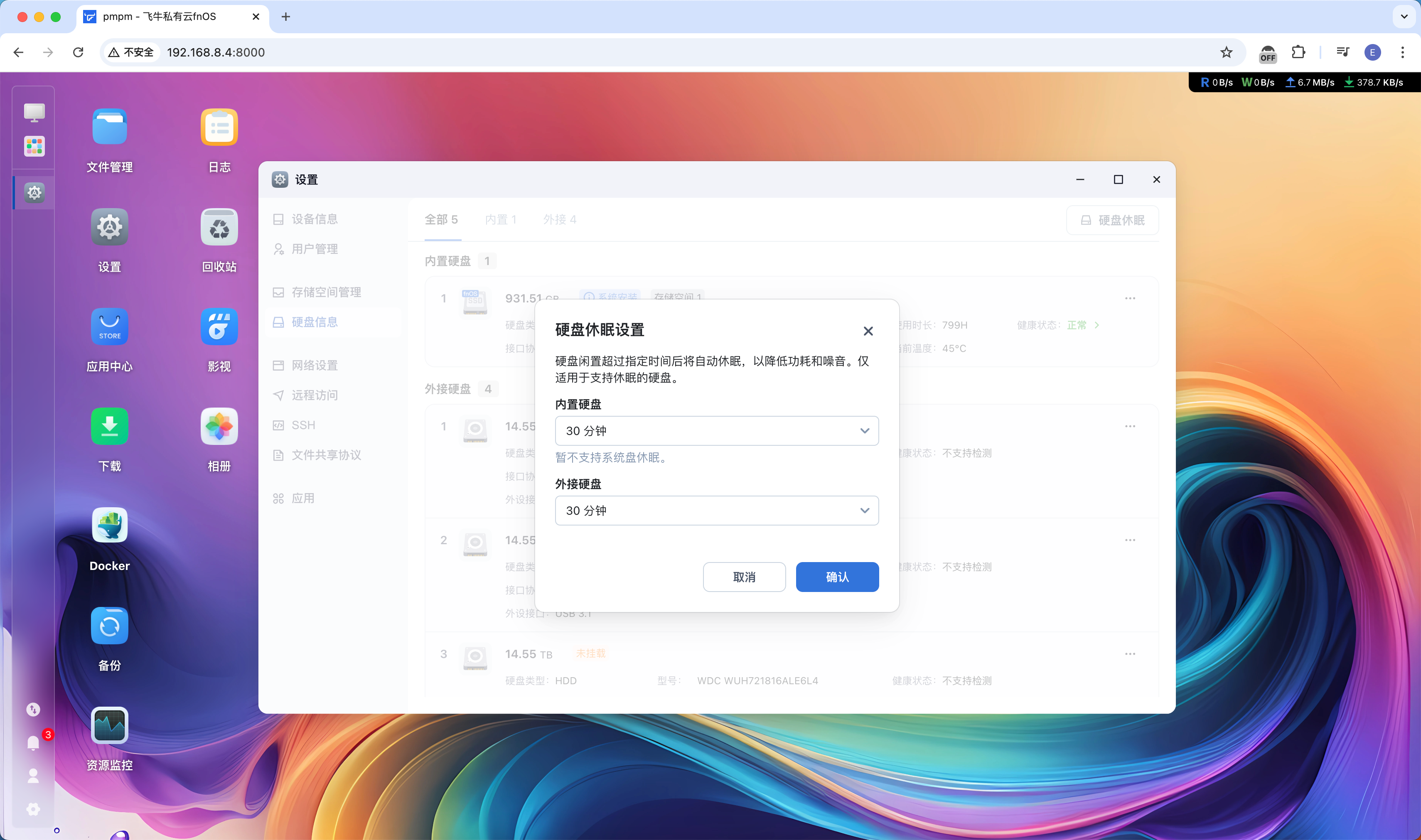
Task: Expand the 健康状态 正常 health detail chevron
Action: (1096, 325)
